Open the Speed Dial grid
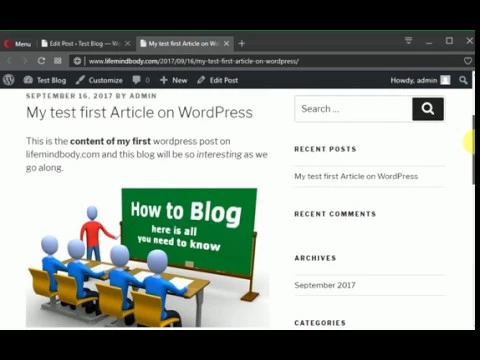480x360 pixels. tap(58, 61)
